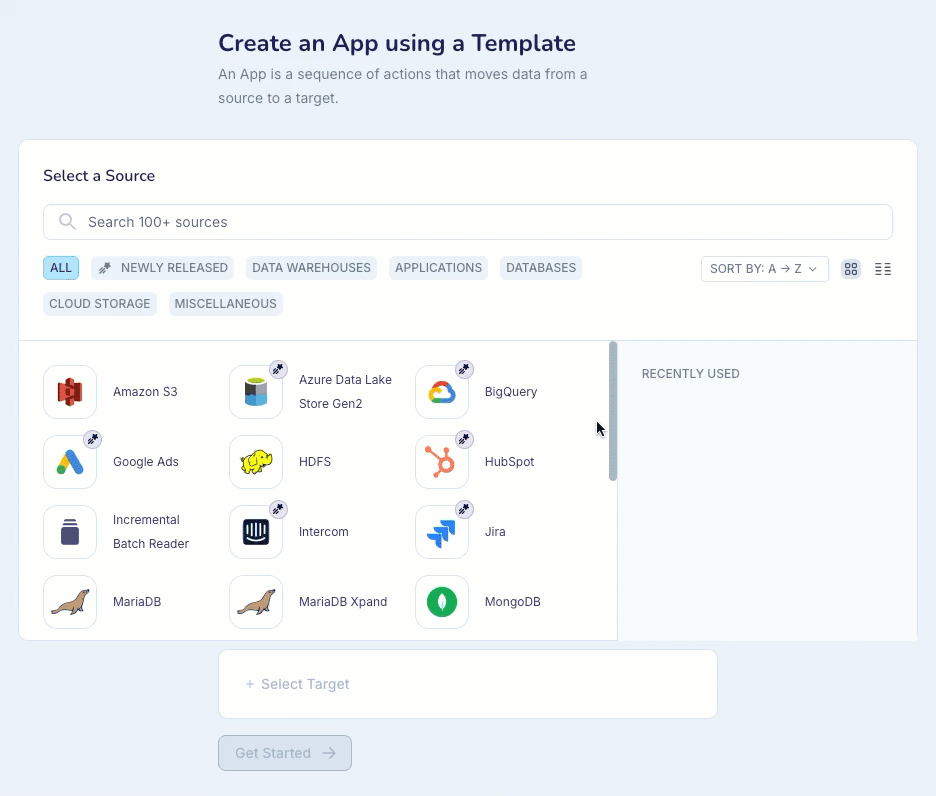Filter by Miscellaneous category
This screenshot has height=796, width=936.
[x=226, y=303]
